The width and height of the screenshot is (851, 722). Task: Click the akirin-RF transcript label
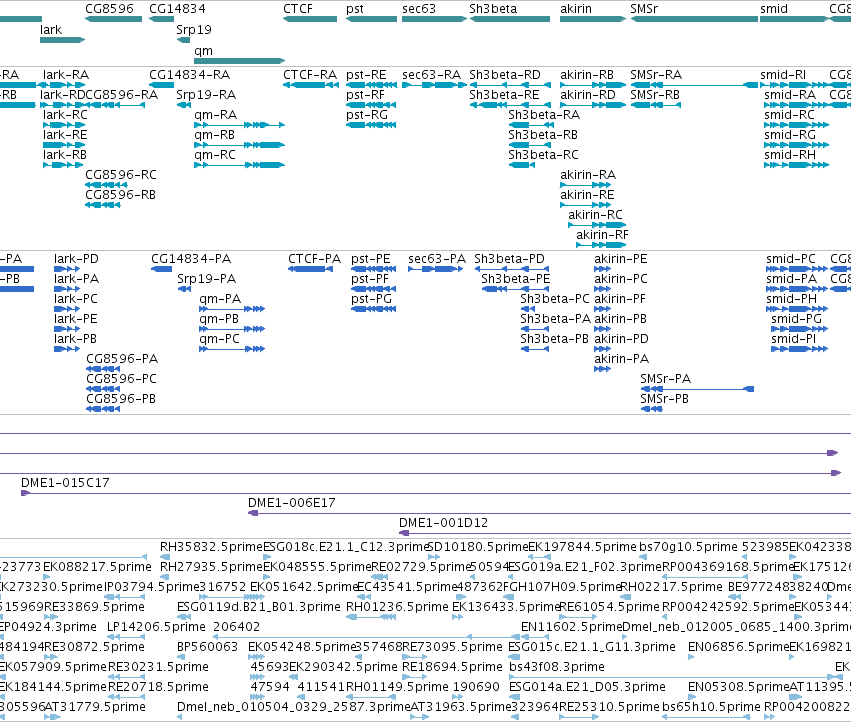click(x=602, y=235)
